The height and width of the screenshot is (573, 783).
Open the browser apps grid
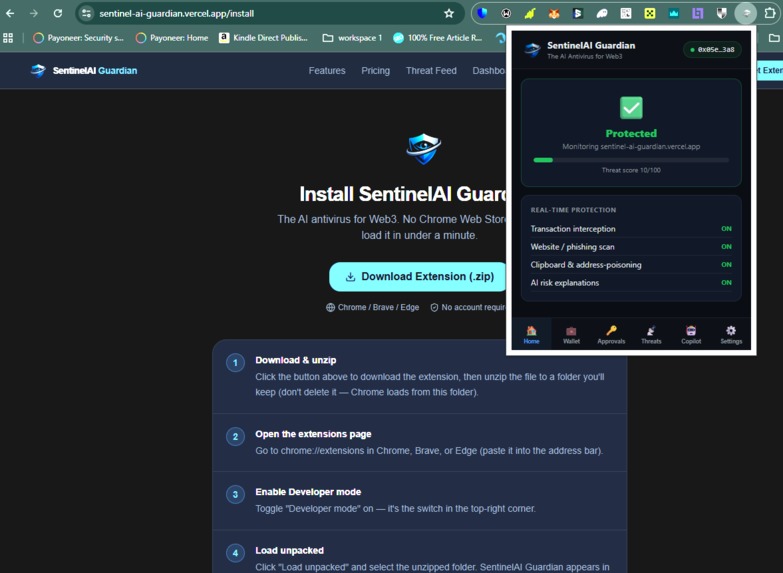(8, 38)
